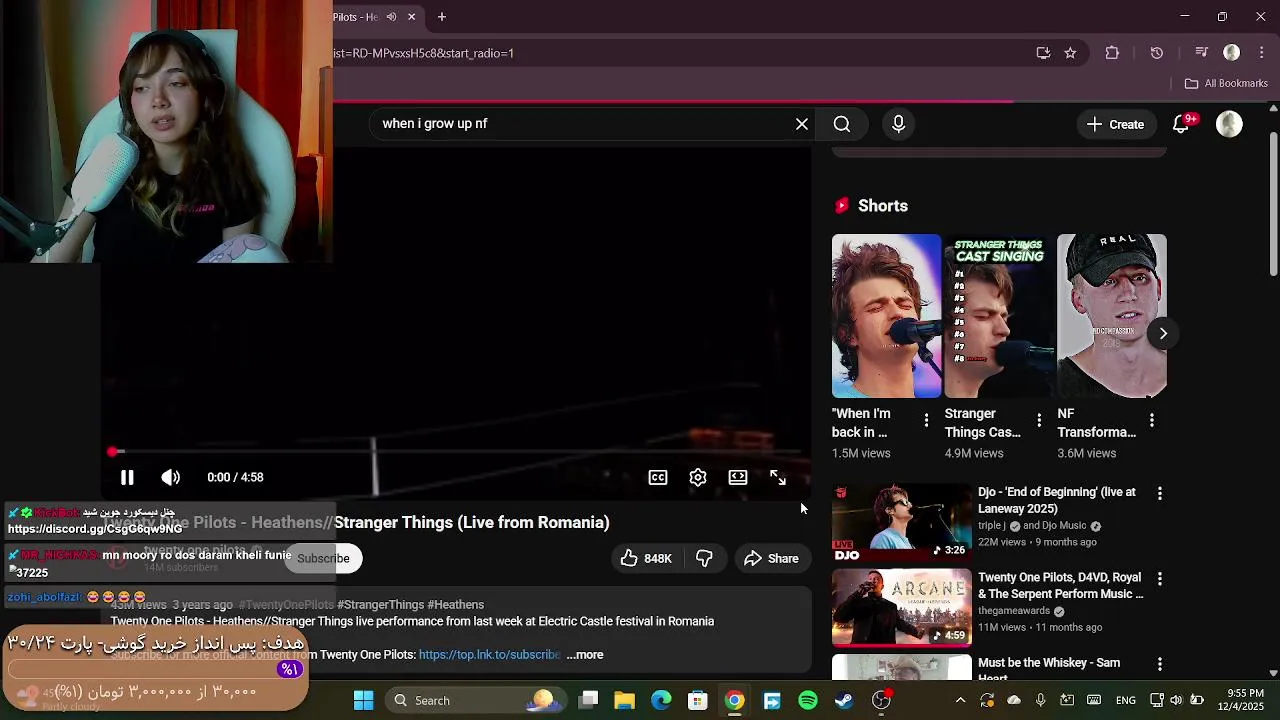Close the Twenty One Pilots browser tab
The height and width of the screenshot is (720, 1280).
411,17
